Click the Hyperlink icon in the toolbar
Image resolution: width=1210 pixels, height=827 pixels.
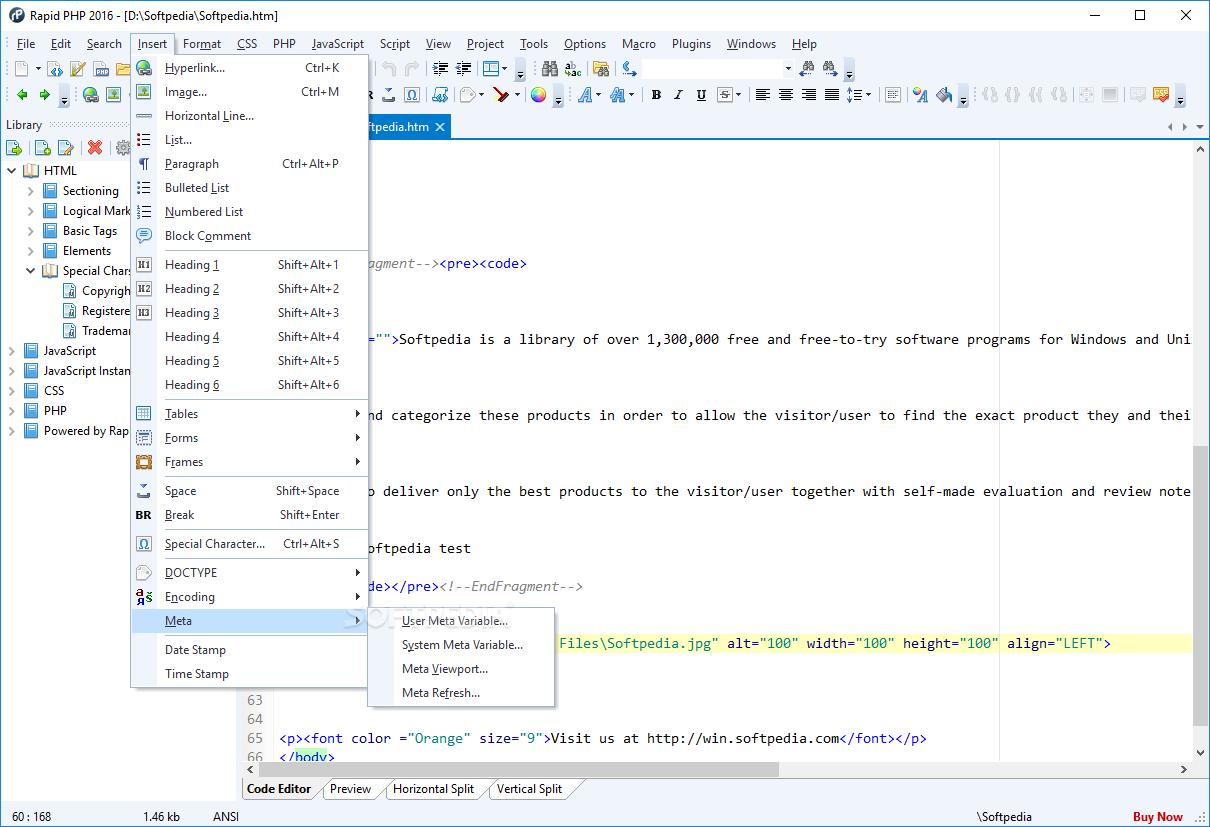click(x=91, y=95)
